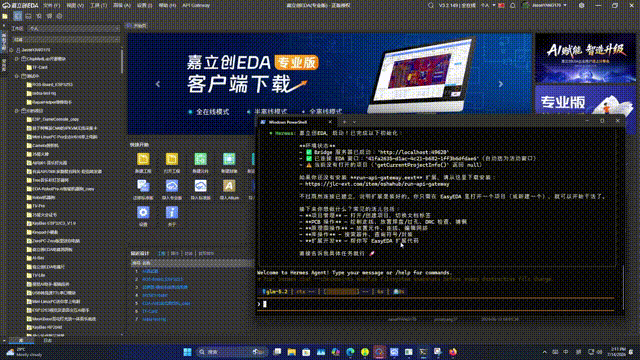Click the project tree vertical scrollbar

122,61
